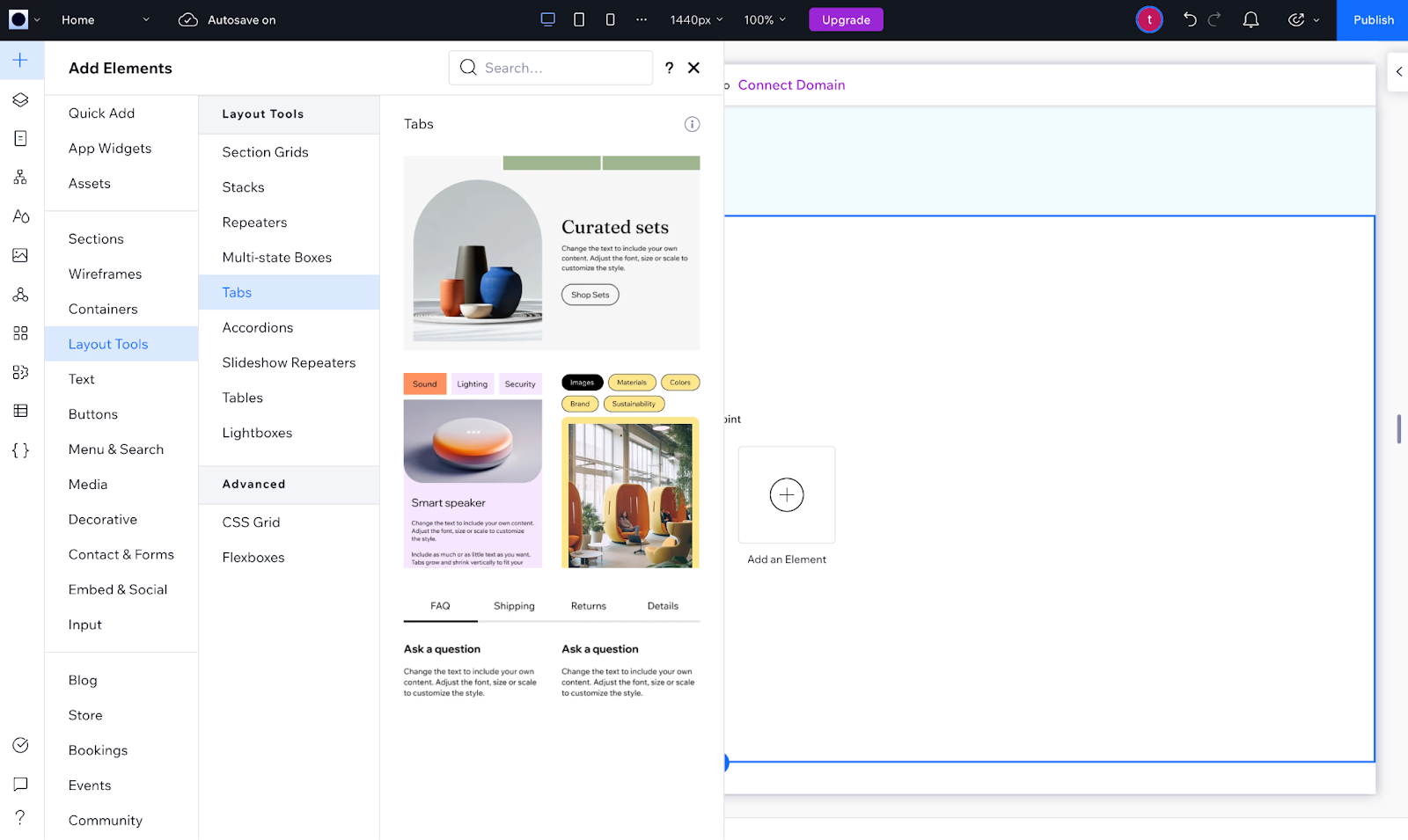Click the Redo arrow
Screen dimensions: 1408x840
[1214, 19]
